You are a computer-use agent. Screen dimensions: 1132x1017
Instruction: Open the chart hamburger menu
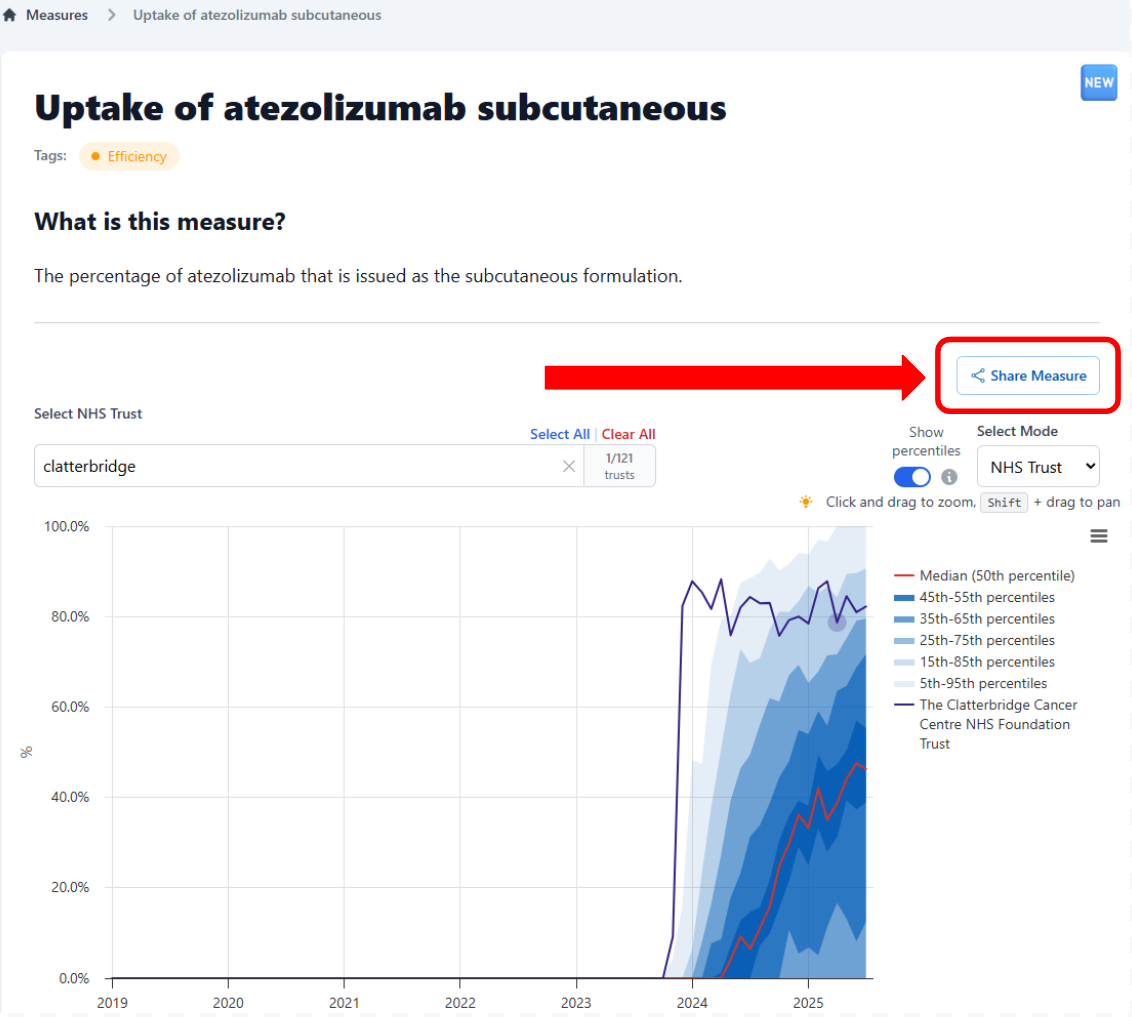(x=1099, y=536)
